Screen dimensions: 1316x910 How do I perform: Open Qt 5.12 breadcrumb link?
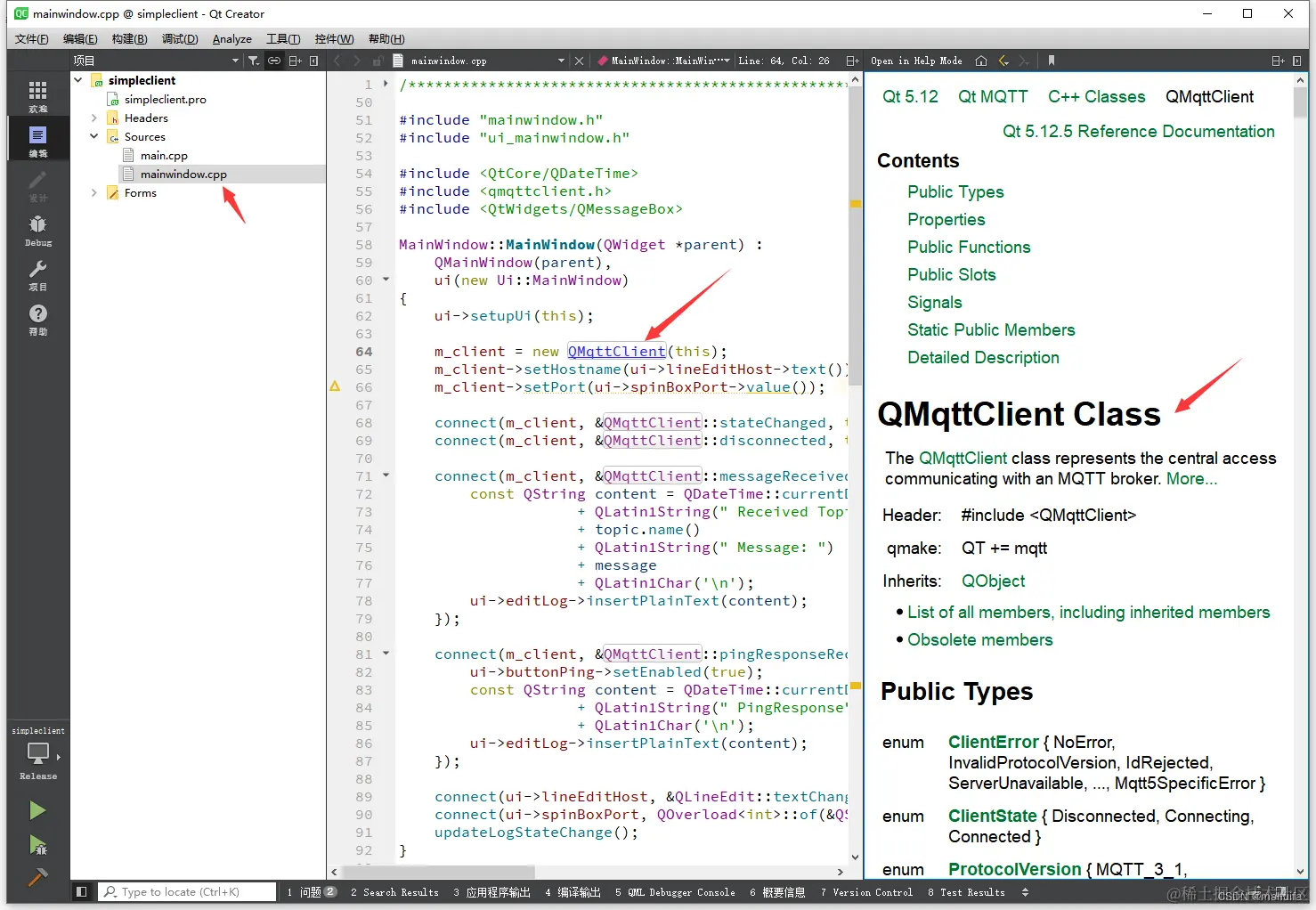(x=910, y=96)
